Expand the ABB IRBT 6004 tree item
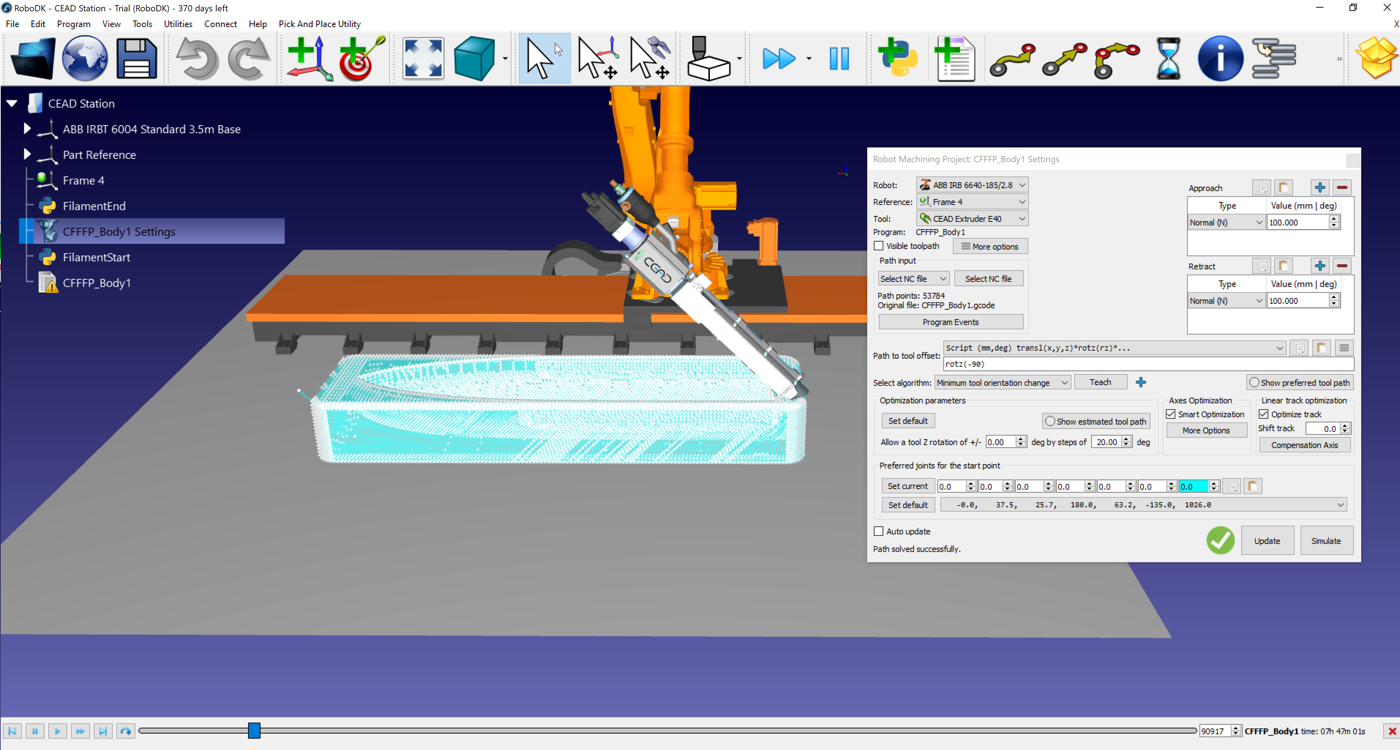The height and width of the screenshot is (750, 1400). (26, 129)
